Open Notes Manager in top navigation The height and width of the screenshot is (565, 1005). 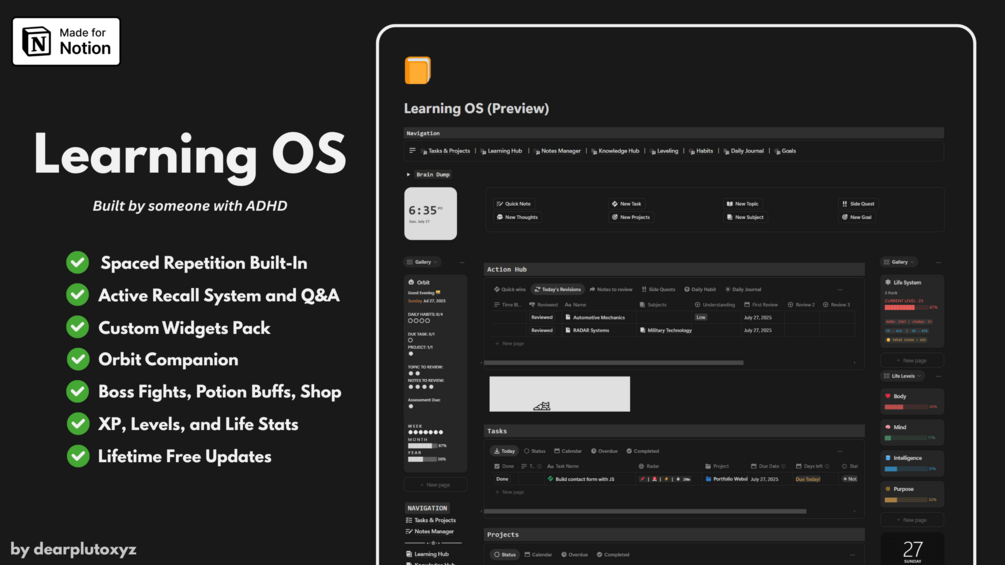pyautogui.click(x=557, y=151)
